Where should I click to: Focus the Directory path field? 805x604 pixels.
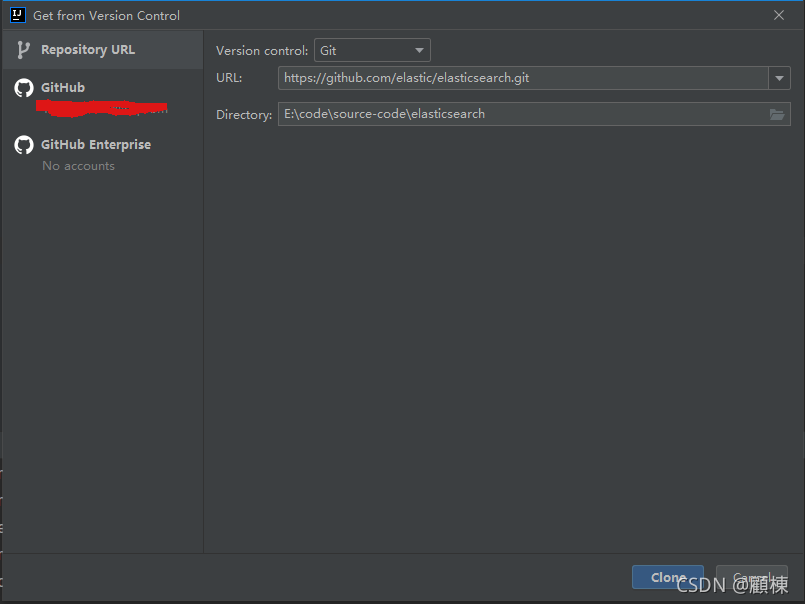click(x=534, y=114)
